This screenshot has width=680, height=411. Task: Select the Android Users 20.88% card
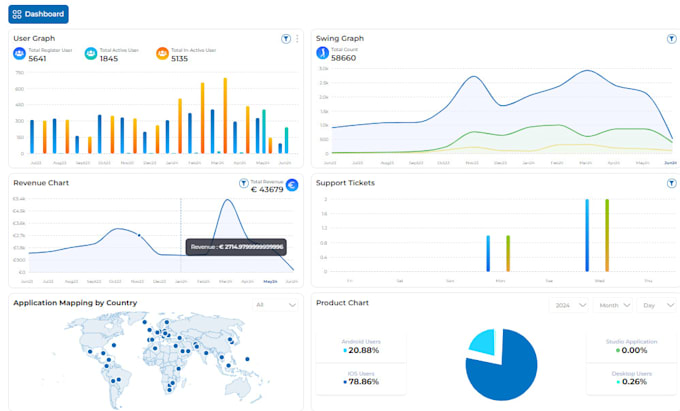click(361, 347)
